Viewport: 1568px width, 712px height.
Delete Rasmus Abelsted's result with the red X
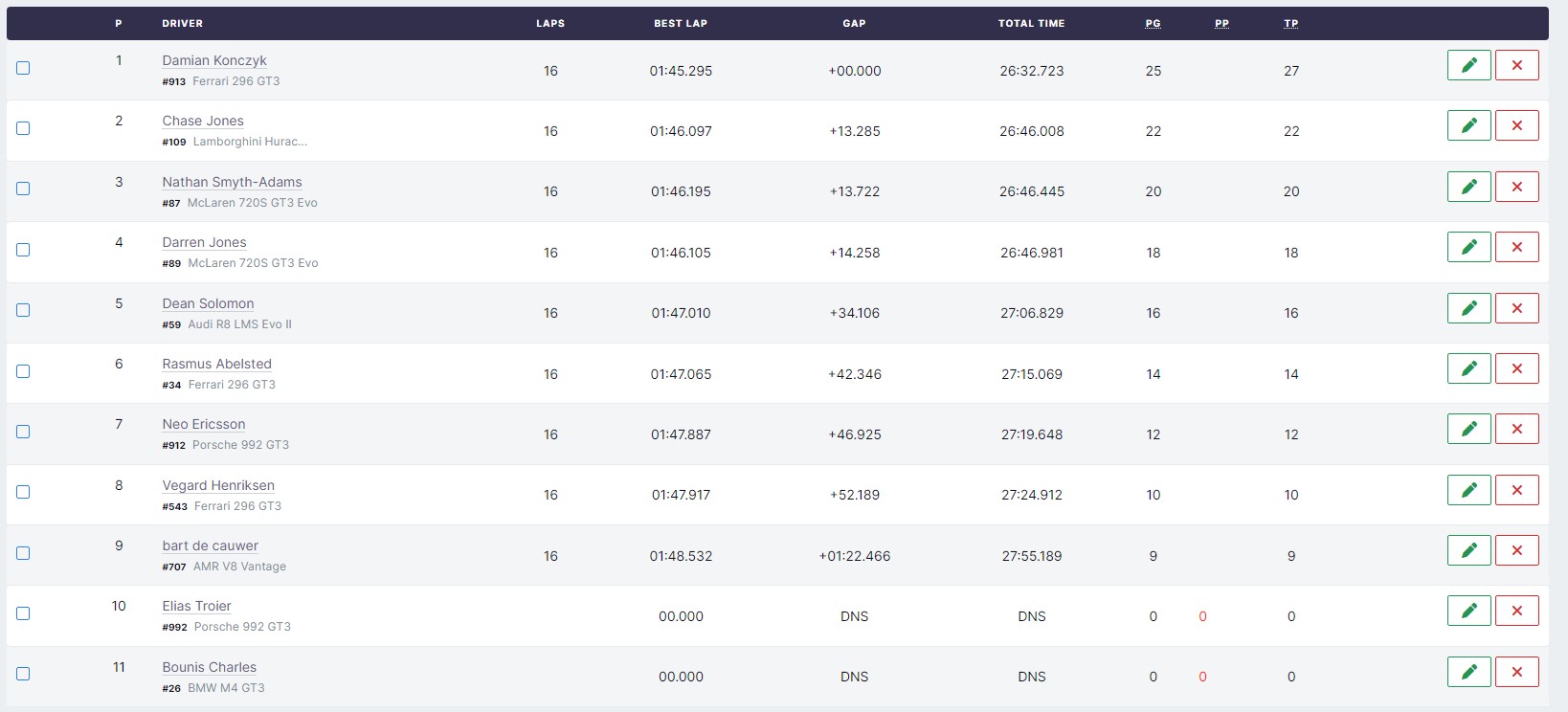pos(1516,368)
